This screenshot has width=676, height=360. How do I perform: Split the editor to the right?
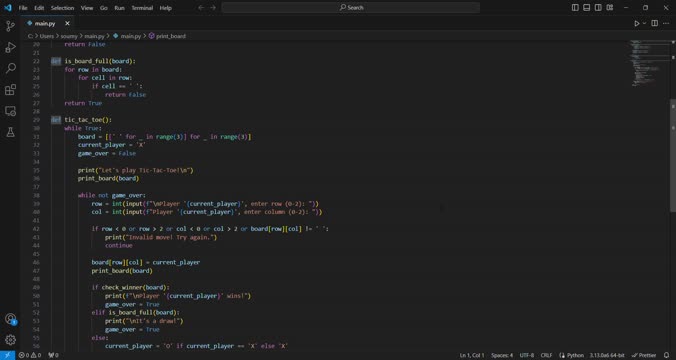654,23
